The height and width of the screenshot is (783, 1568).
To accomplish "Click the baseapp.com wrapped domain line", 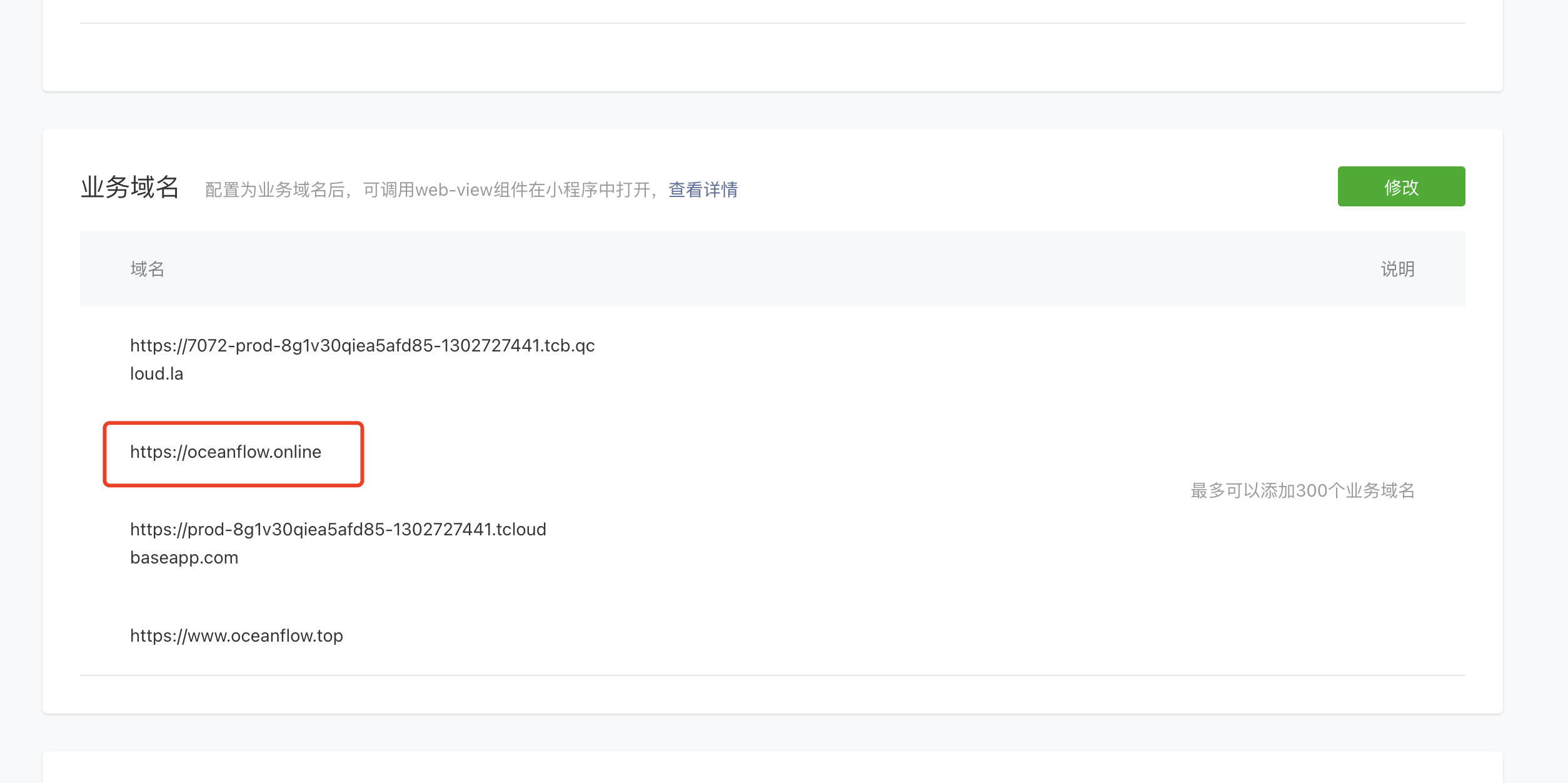I will tap(184, 558).
